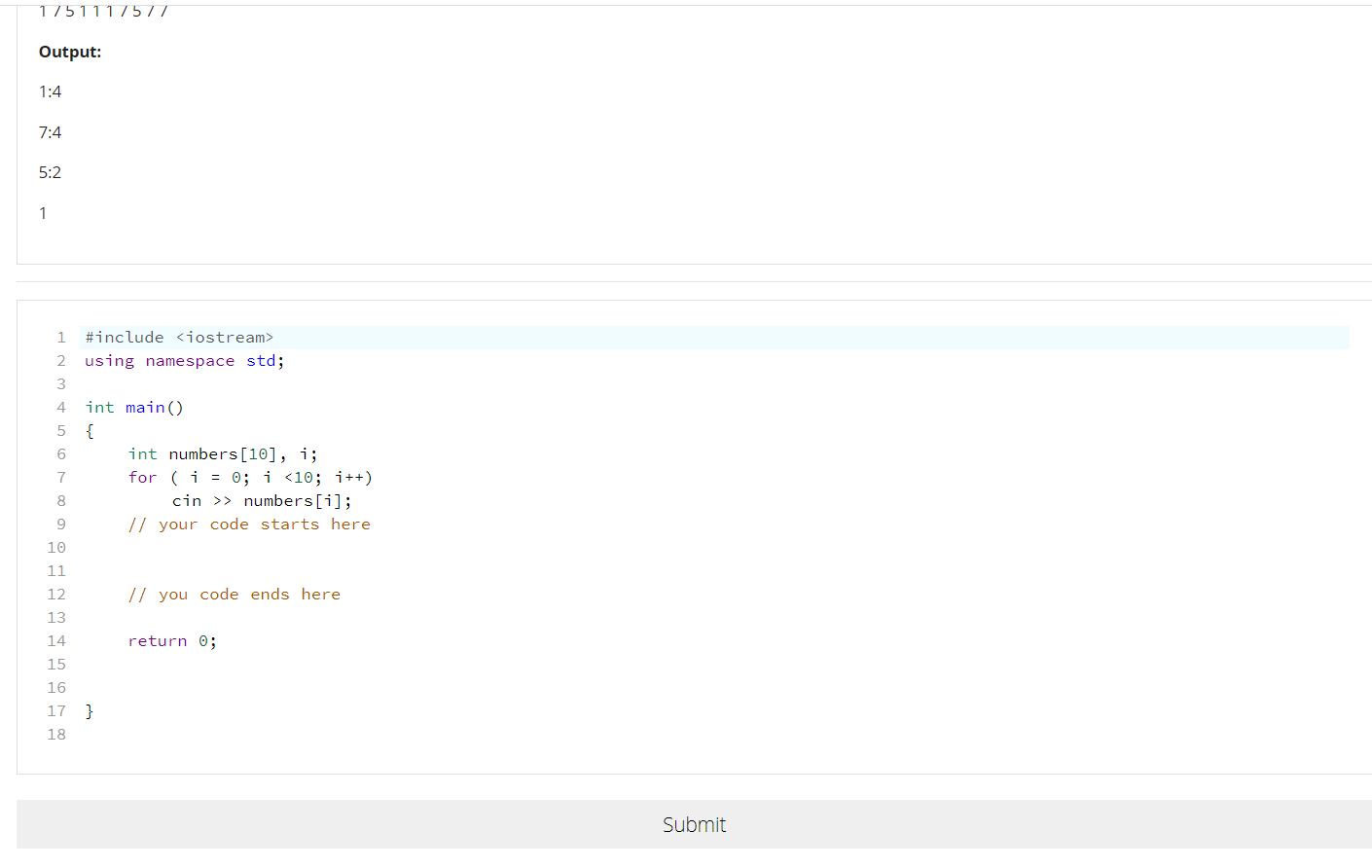1372x868 pixels.
Task: Select the comment '// your code starts here'
Action: [x=249, y=524]
